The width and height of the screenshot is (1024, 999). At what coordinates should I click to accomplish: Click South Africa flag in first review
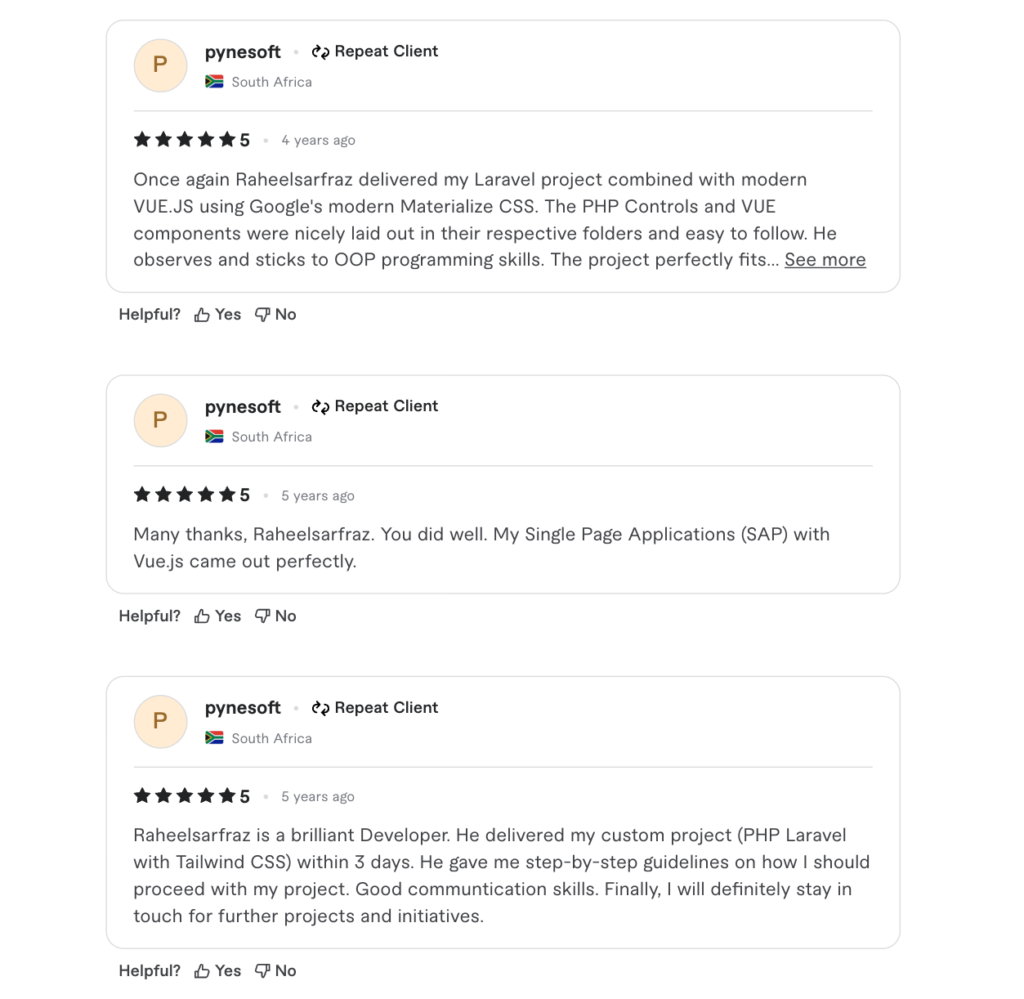click(214, 82)
